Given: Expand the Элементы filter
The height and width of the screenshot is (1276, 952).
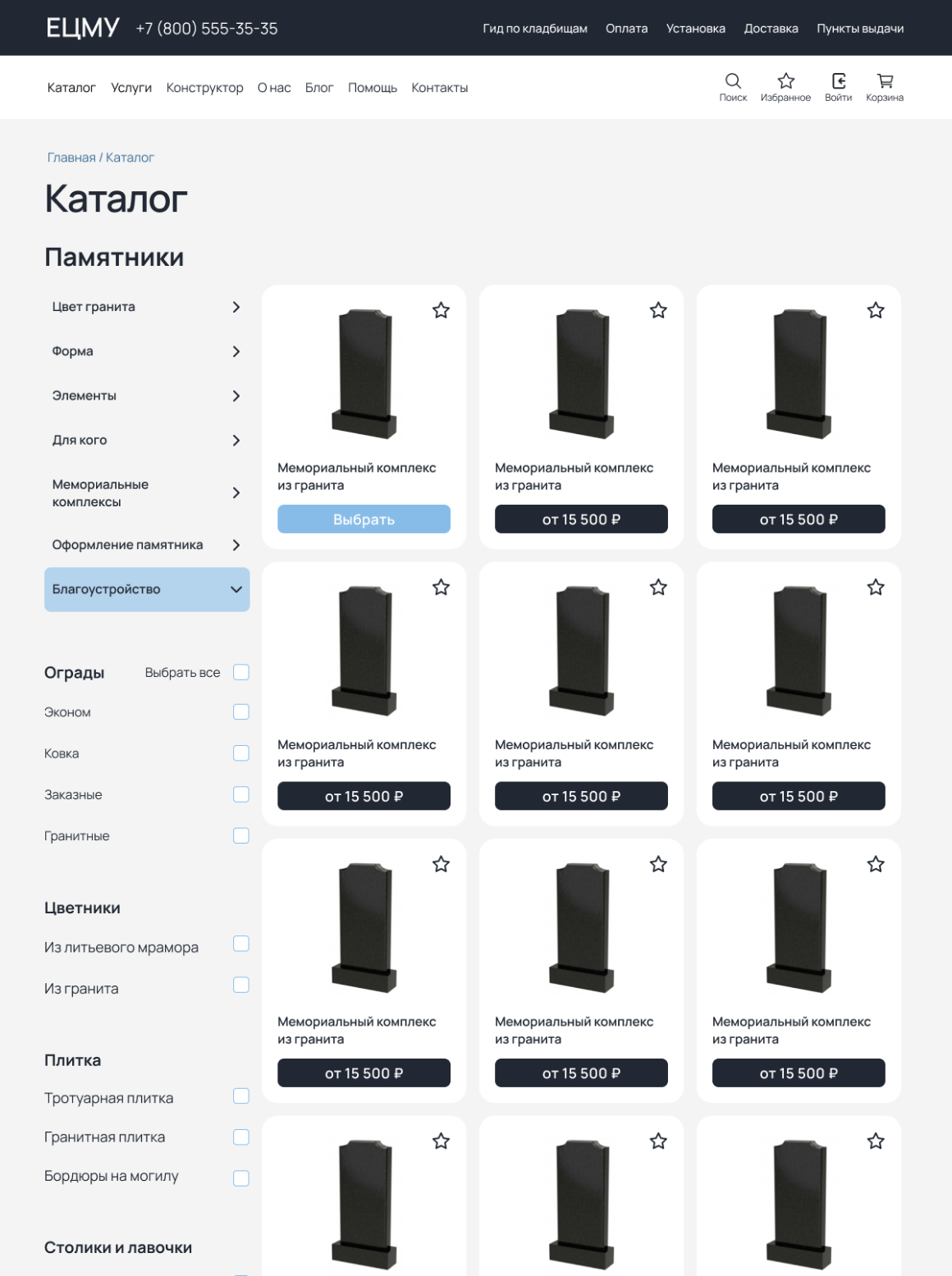Looking at the screenshot, I should tap(147, 396).
